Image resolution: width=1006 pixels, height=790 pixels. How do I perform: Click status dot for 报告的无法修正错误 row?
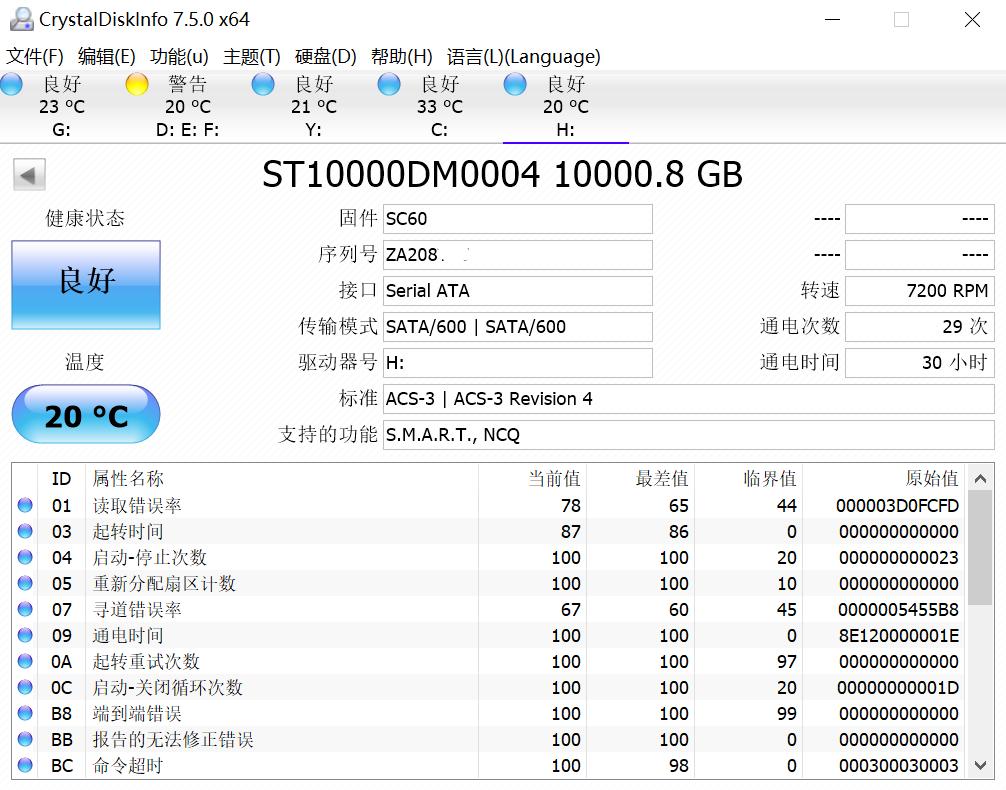click(25, 739)
